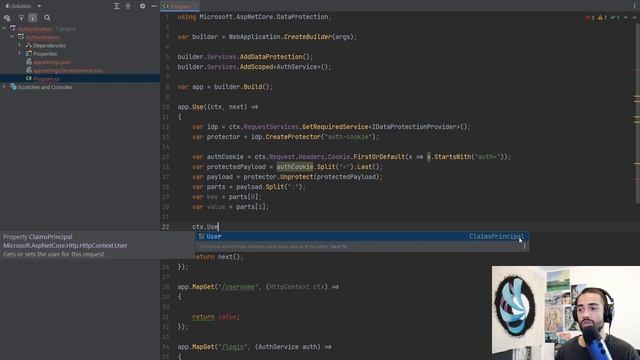
Task: Click "return next();" statement
Action: pos(218,257)
